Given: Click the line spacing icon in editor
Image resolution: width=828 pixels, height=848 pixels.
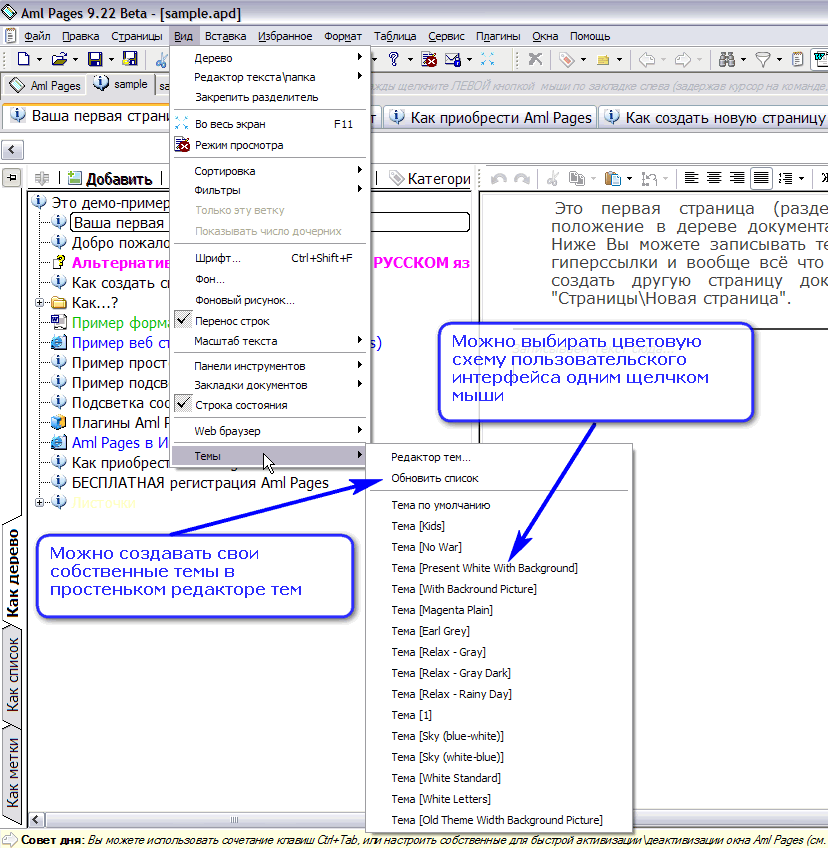Looking at the screenshot, I should coord(785,178).
